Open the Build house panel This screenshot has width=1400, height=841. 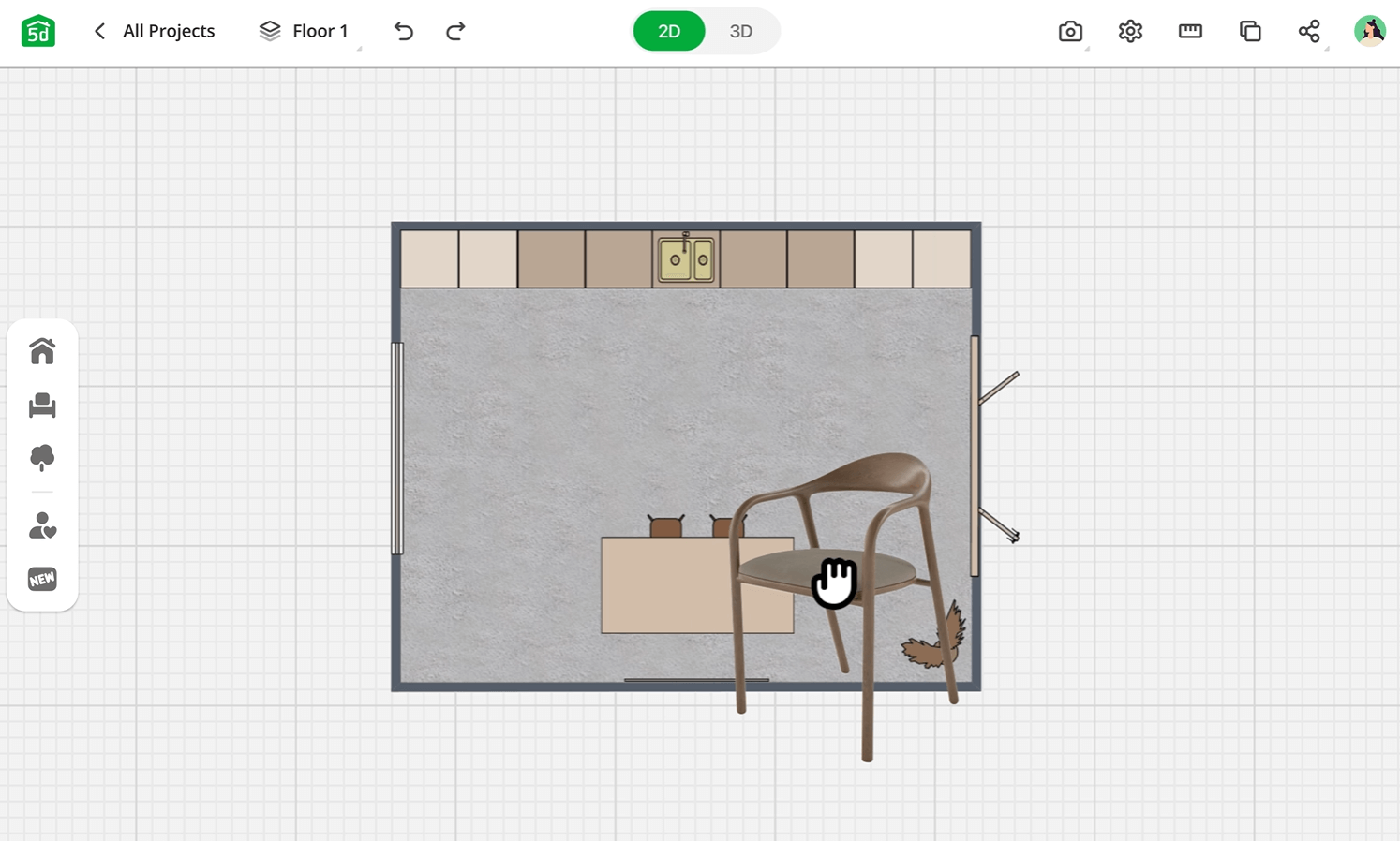[x=42, y=351]
